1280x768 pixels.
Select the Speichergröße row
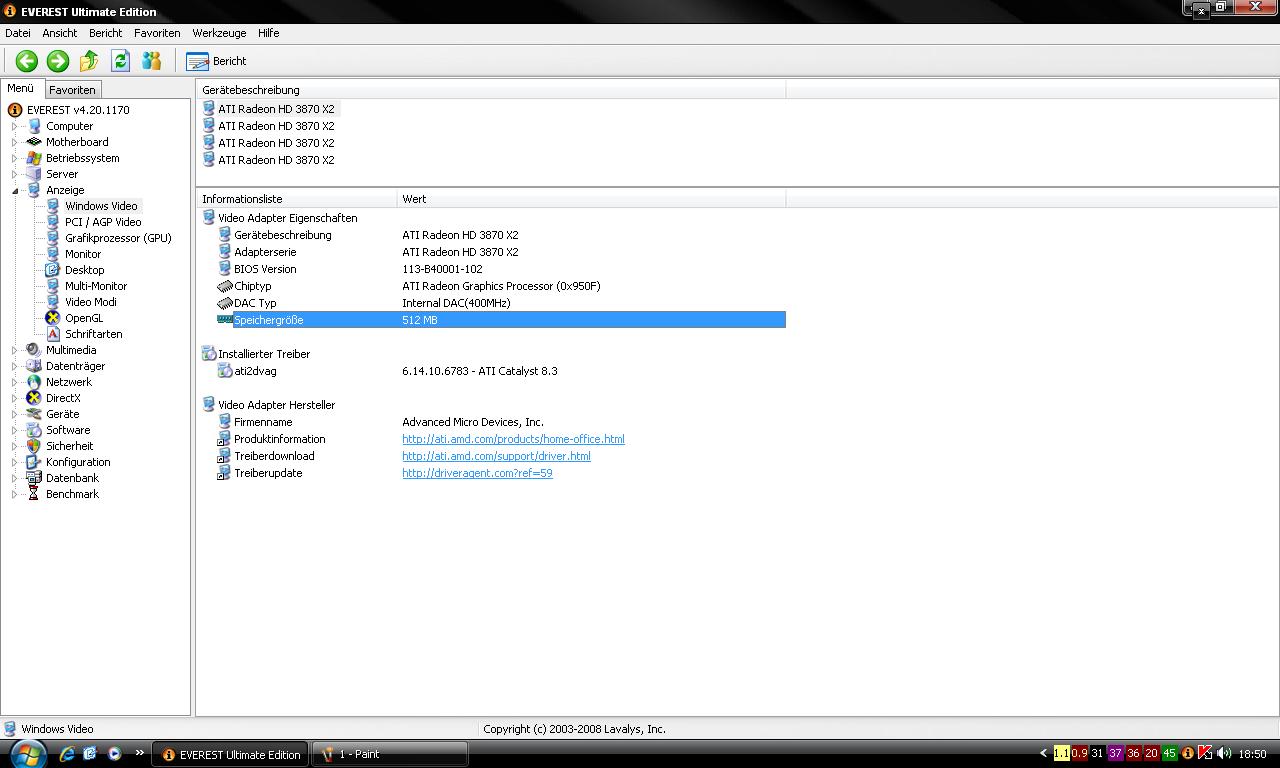click(501, 320)
